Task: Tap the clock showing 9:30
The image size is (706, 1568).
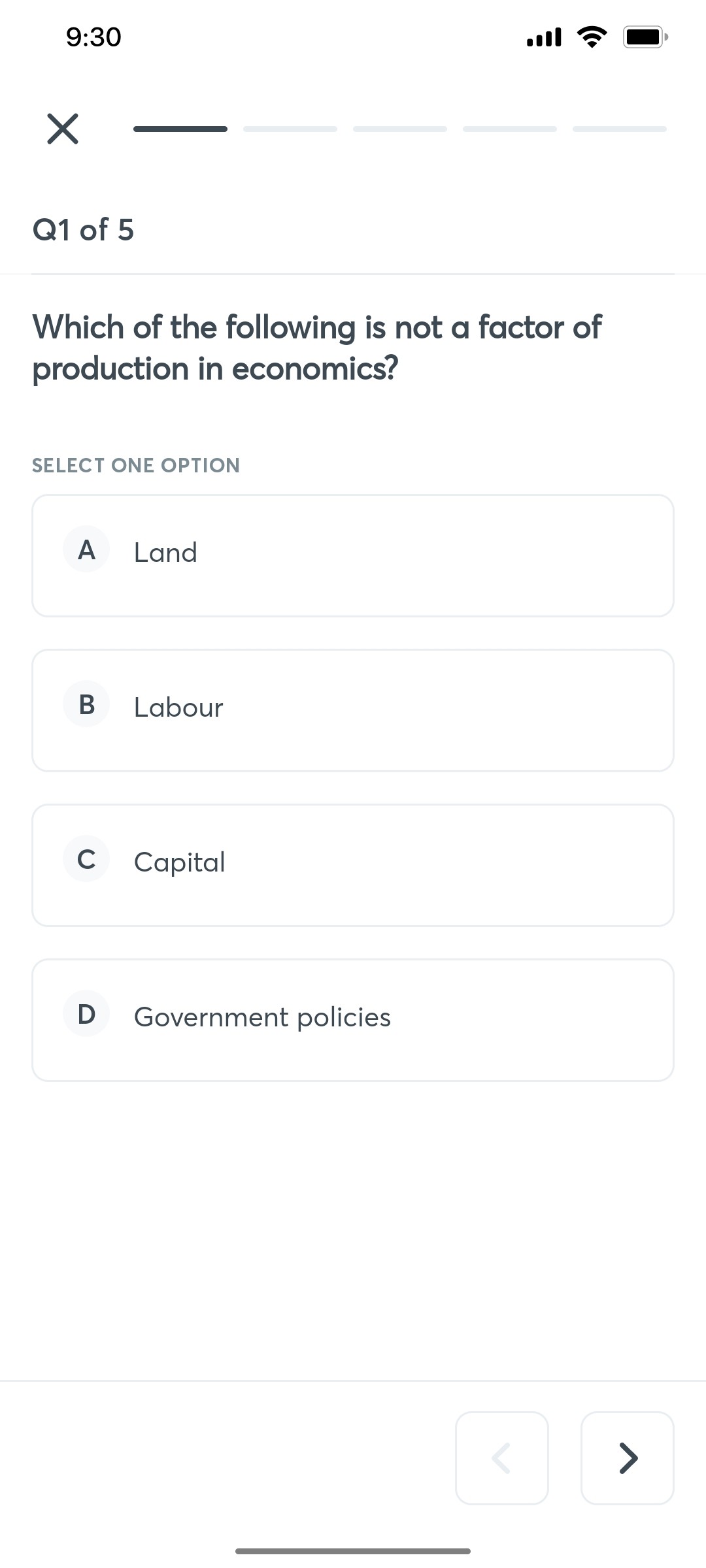Action: [x=93, y=37]
